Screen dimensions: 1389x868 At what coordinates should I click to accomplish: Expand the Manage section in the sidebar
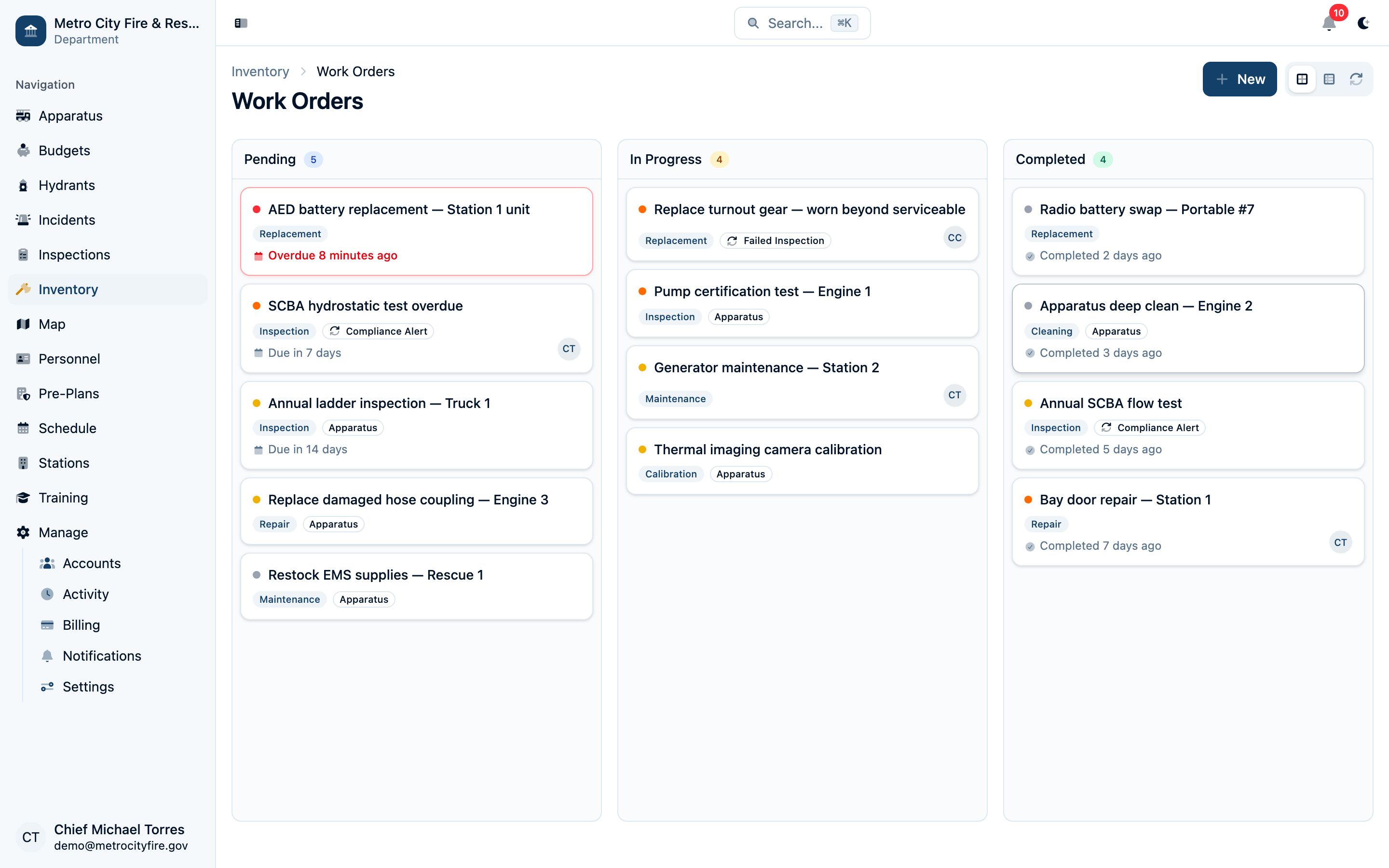click(x=63, y=532)
